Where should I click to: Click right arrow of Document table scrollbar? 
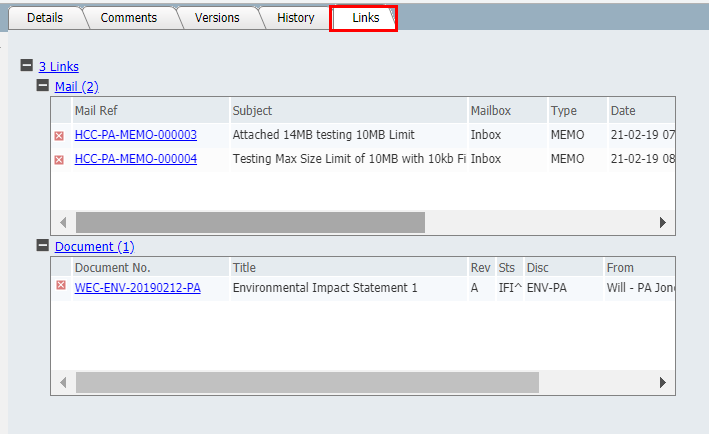(663, 382)
